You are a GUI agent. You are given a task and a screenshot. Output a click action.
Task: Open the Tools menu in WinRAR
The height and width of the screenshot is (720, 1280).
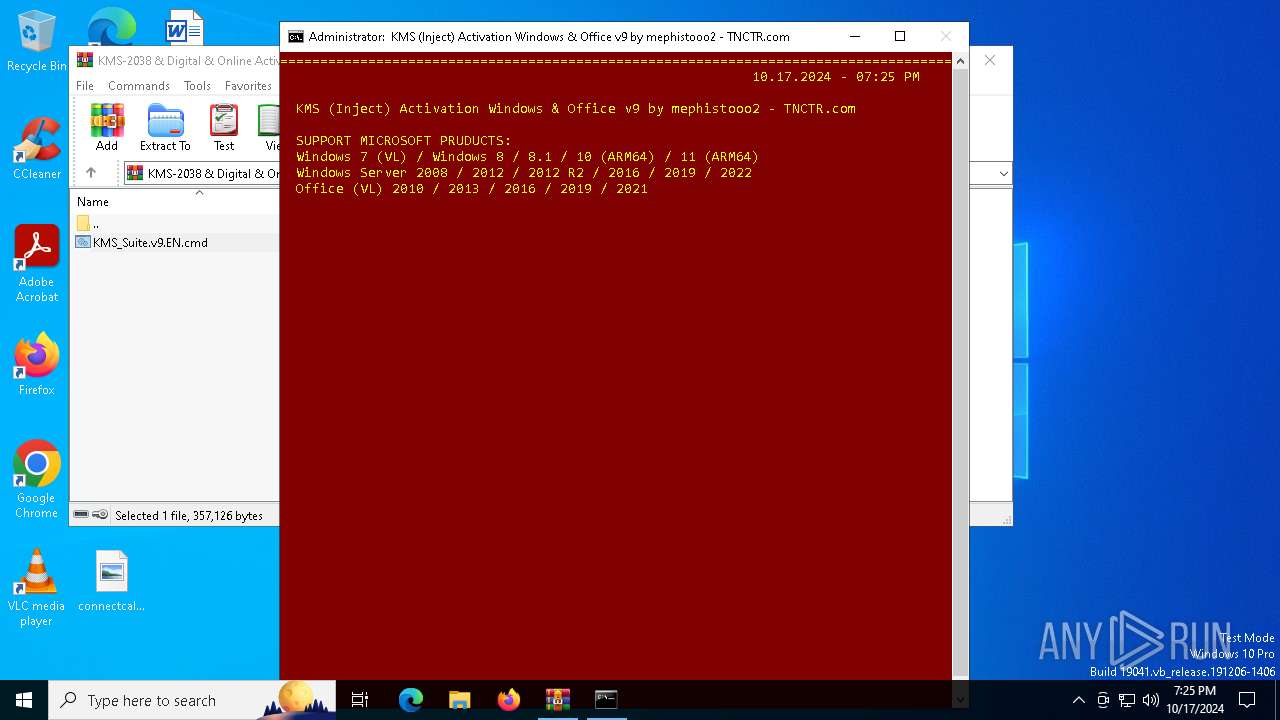click(x=197, y=86)
